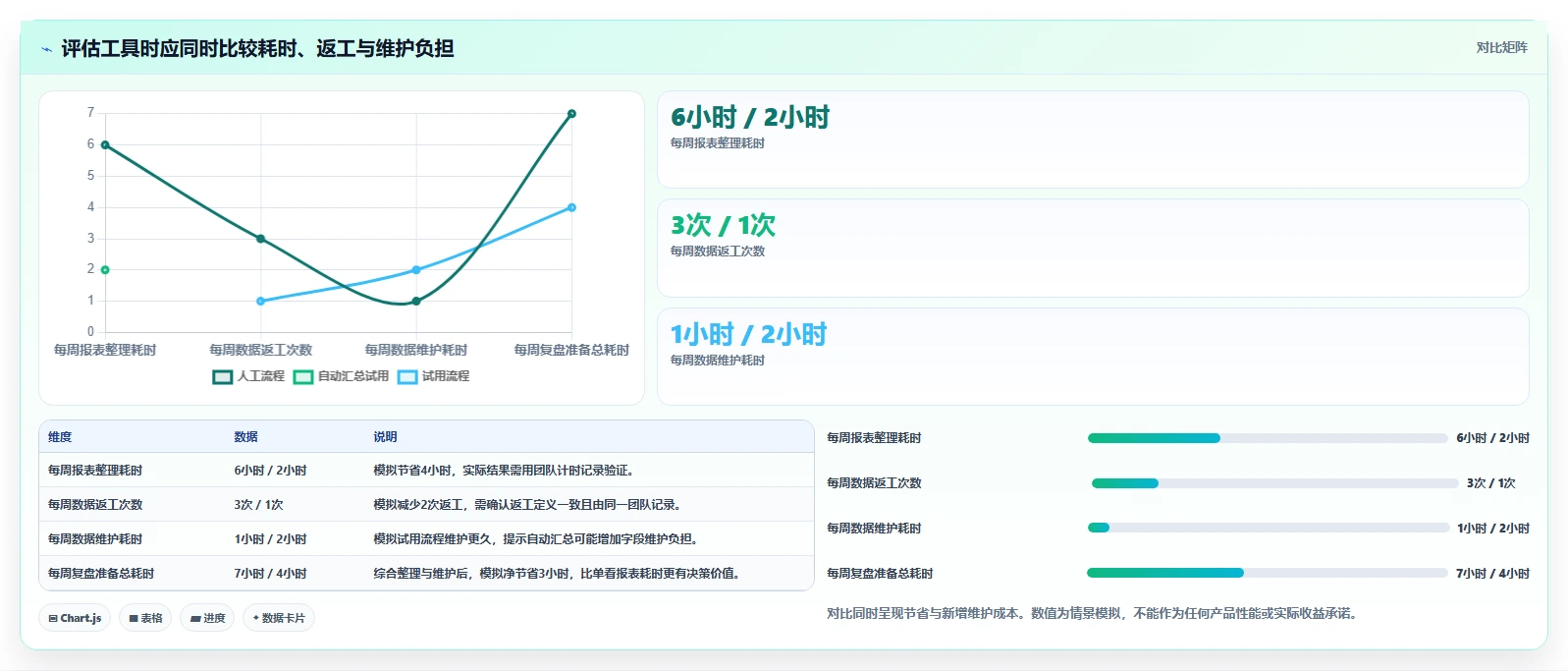Screen dimensions: 1568x671
Task: Click the 每周数据返工次数 progress row label
Action: [874, 483]
